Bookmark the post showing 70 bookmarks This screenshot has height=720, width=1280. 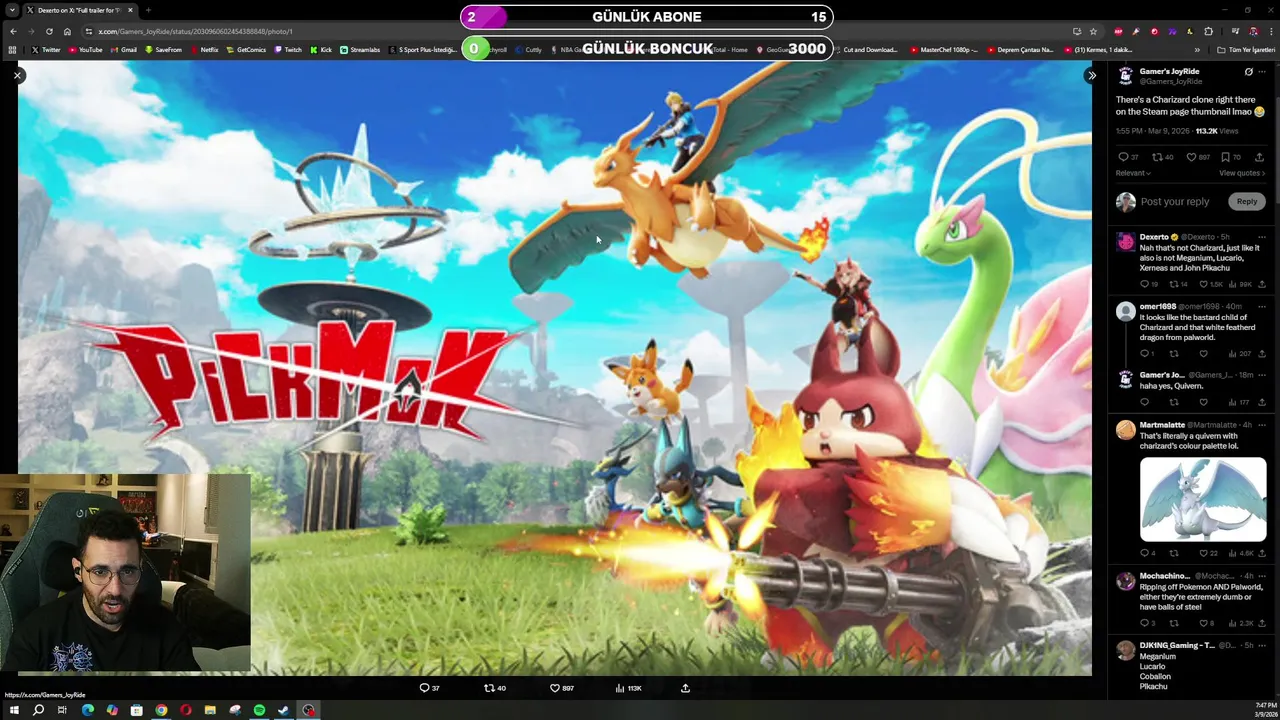click(1231, 157)
